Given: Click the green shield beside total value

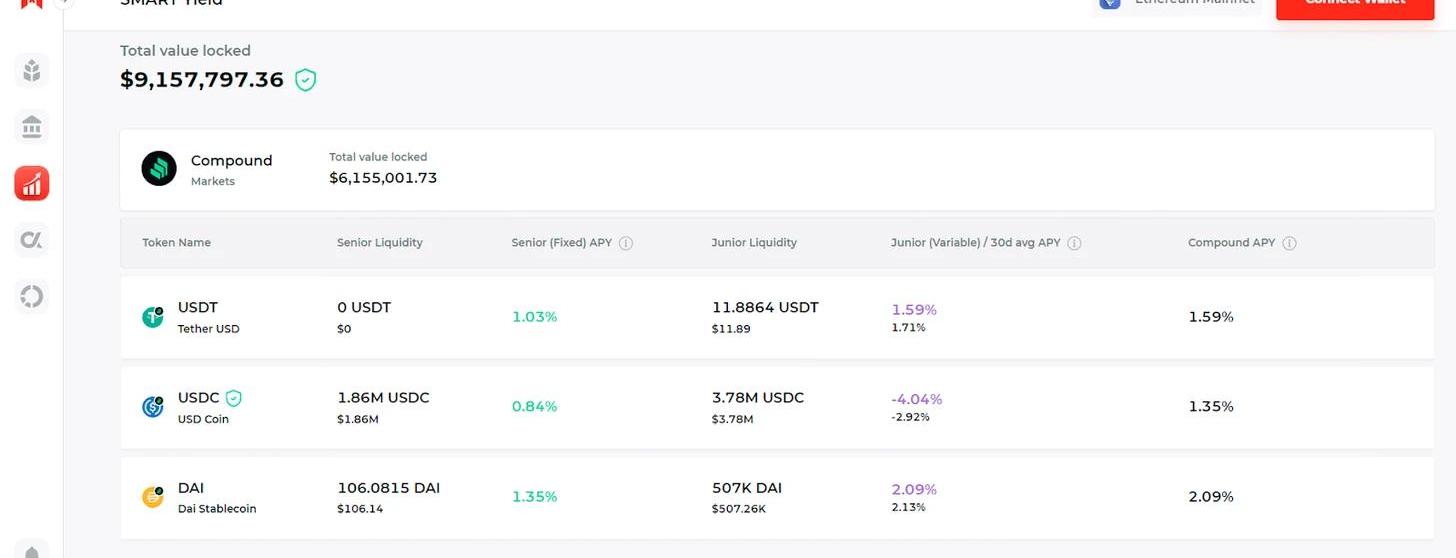Looking at the screenshot, I should [306, 80].
